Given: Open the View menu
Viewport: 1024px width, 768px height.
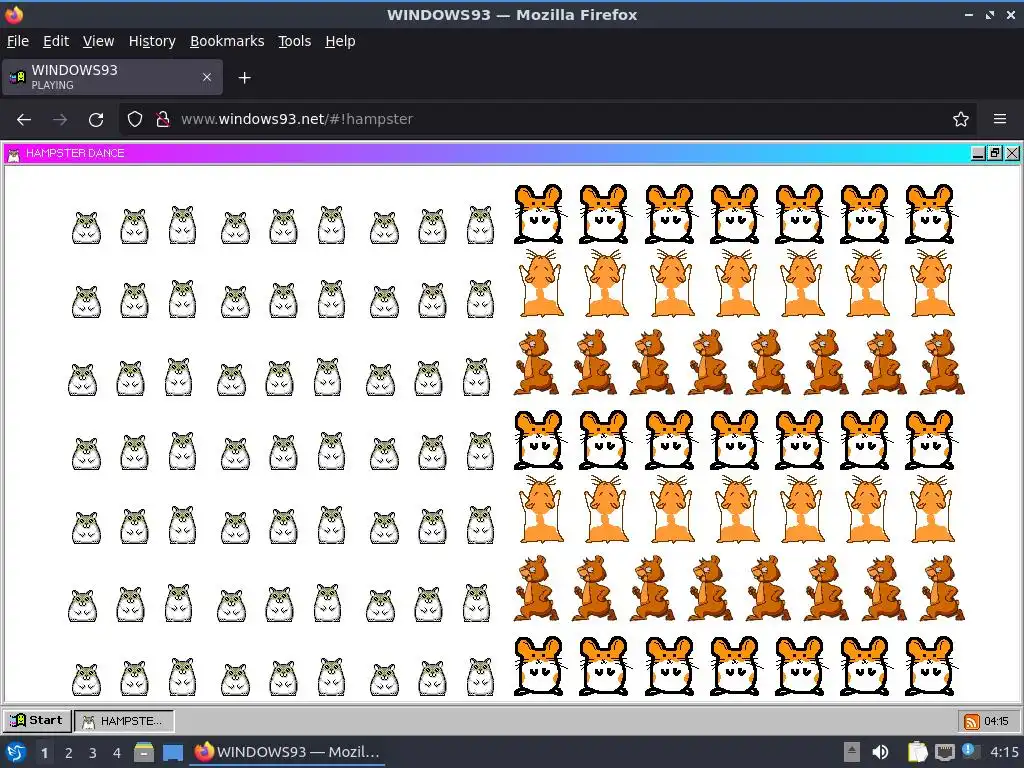Looking at the screenshot, I should tap(98, 41).
